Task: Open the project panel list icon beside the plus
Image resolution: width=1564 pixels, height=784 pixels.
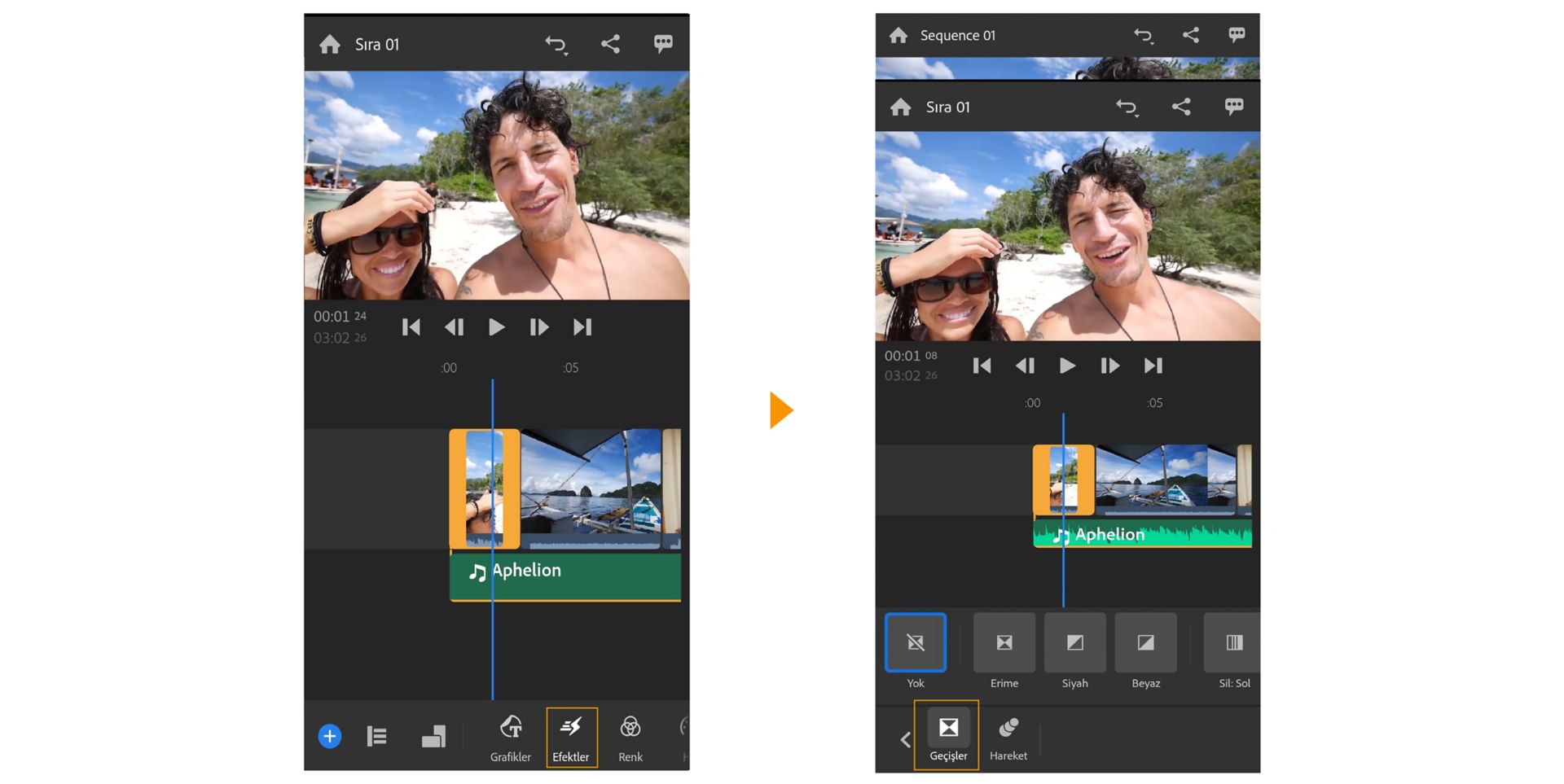Action: click(x=376, y=736)
